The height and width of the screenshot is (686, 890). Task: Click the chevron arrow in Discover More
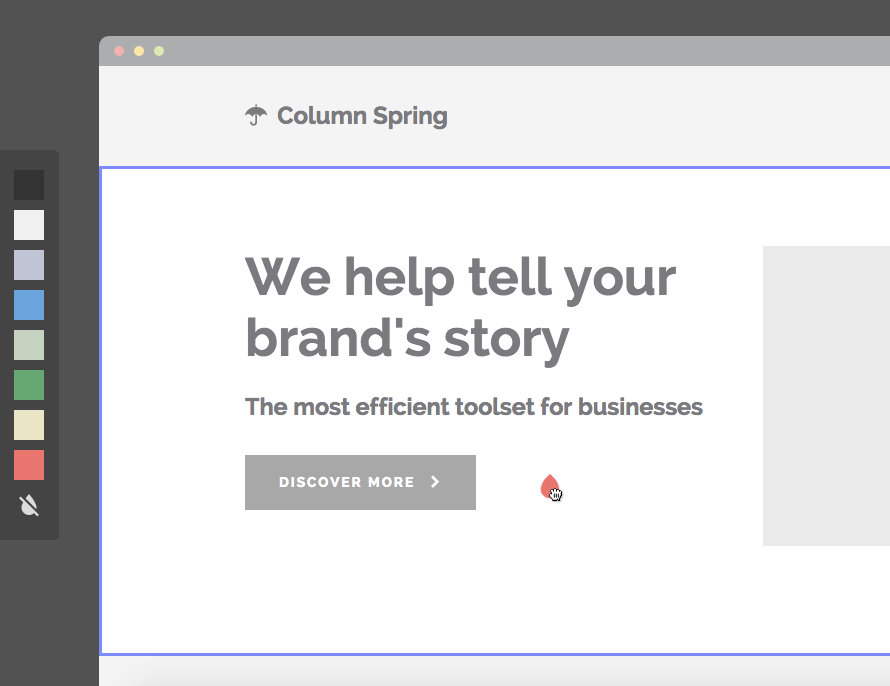click(x=435, y=482)
